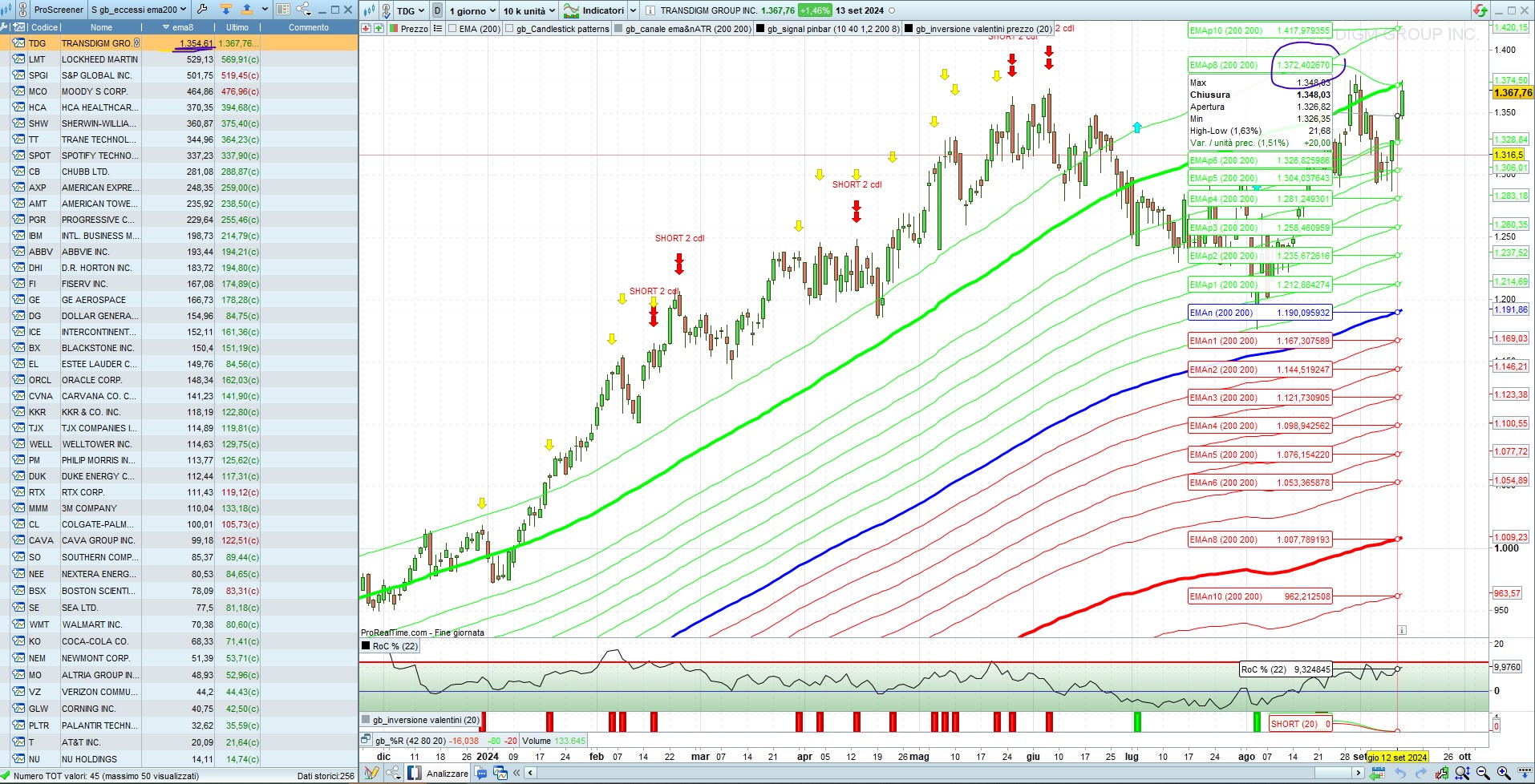Open the chat bubble icon in bottom toolbar

(481, 773)
